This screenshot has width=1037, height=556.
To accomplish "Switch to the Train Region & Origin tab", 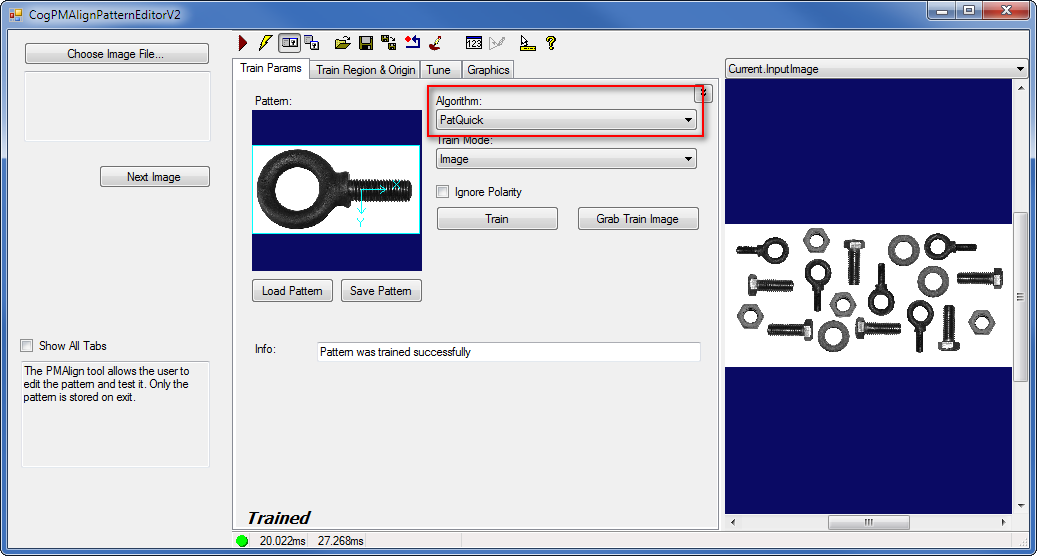I will point(365,70).
